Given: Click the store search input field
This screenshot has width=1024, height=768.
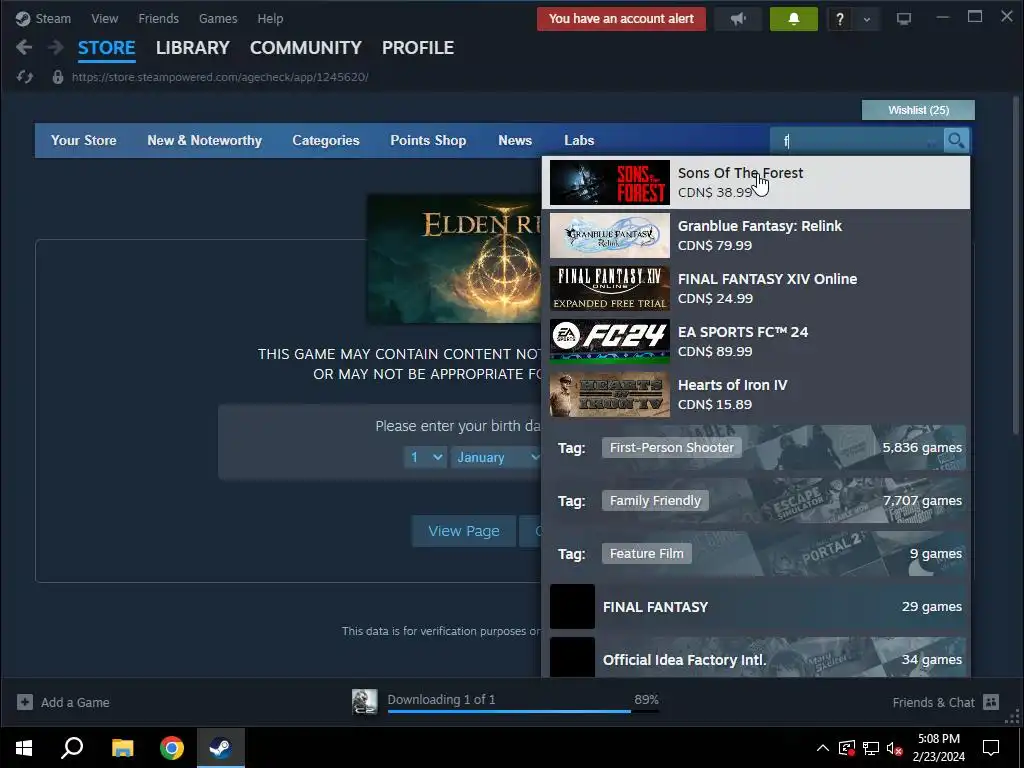Looking at the screenshot, I should 857,140.
